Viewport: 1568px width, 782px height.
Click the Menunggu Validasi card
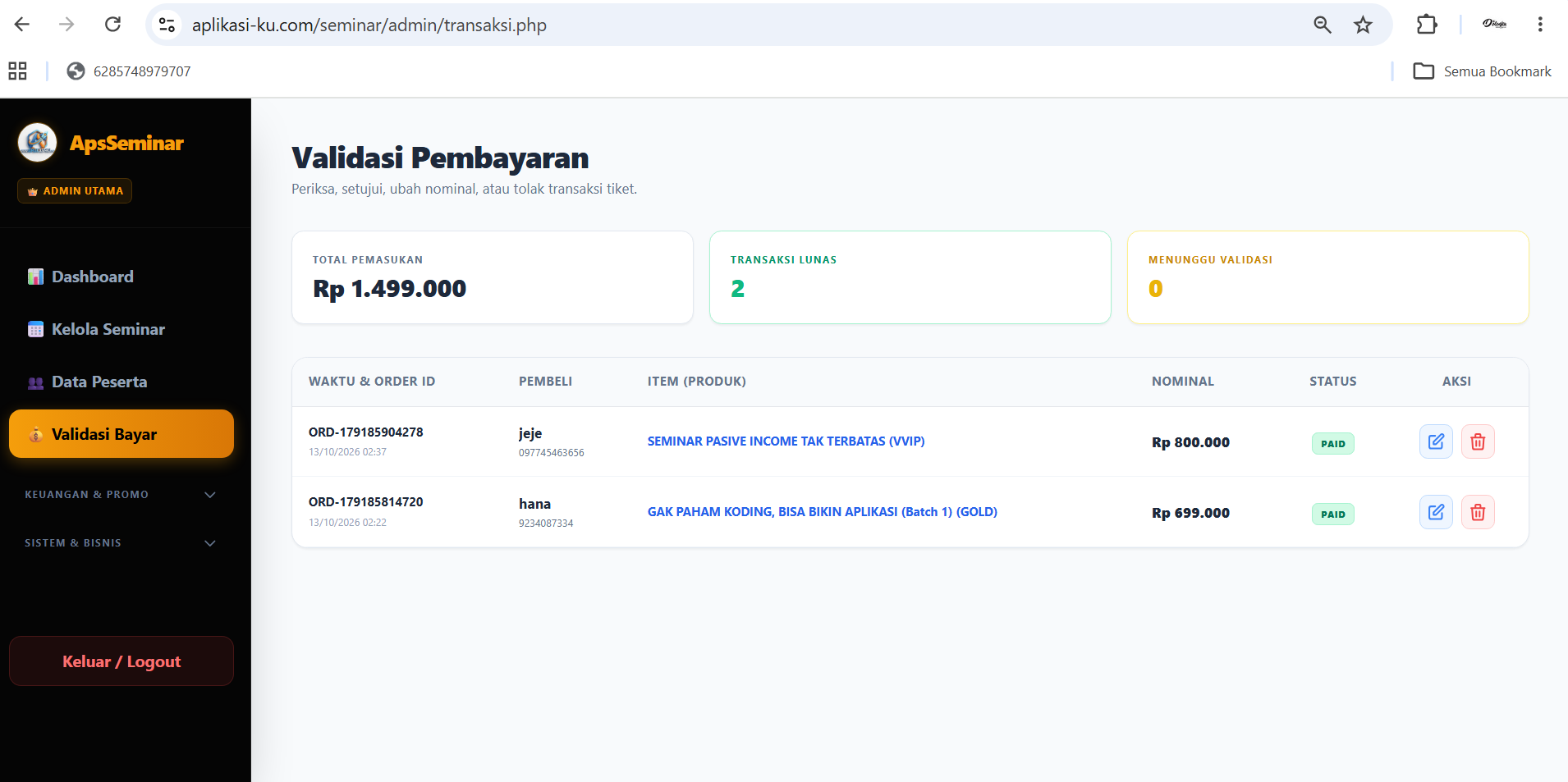click(1327, 277)
